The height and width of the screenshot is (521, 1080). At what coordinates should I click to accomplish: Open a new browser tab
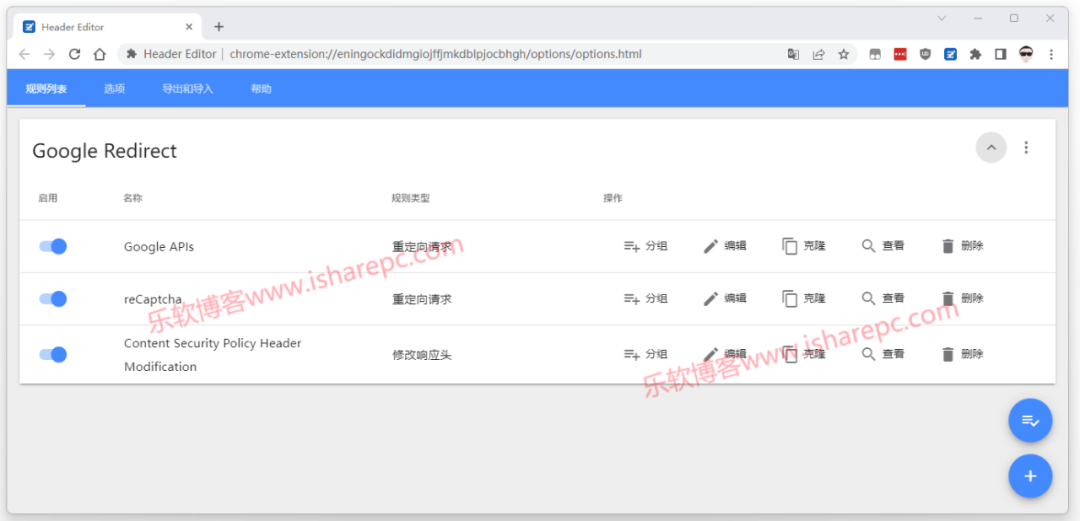219,27
